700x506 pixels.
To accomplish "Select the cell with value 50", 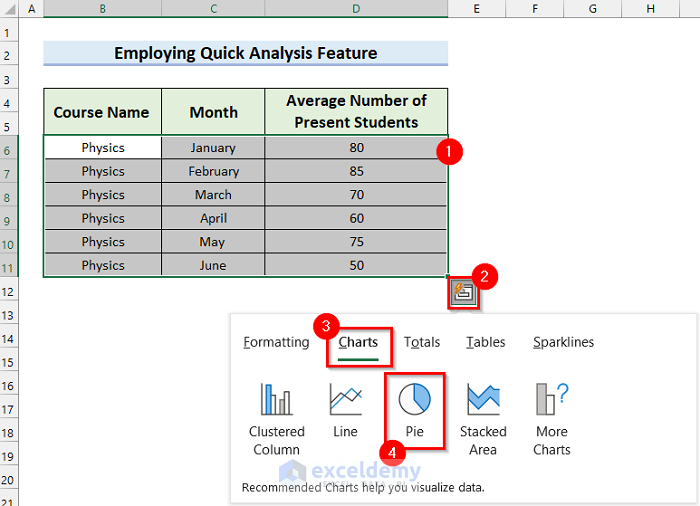I will coord(356,265).
